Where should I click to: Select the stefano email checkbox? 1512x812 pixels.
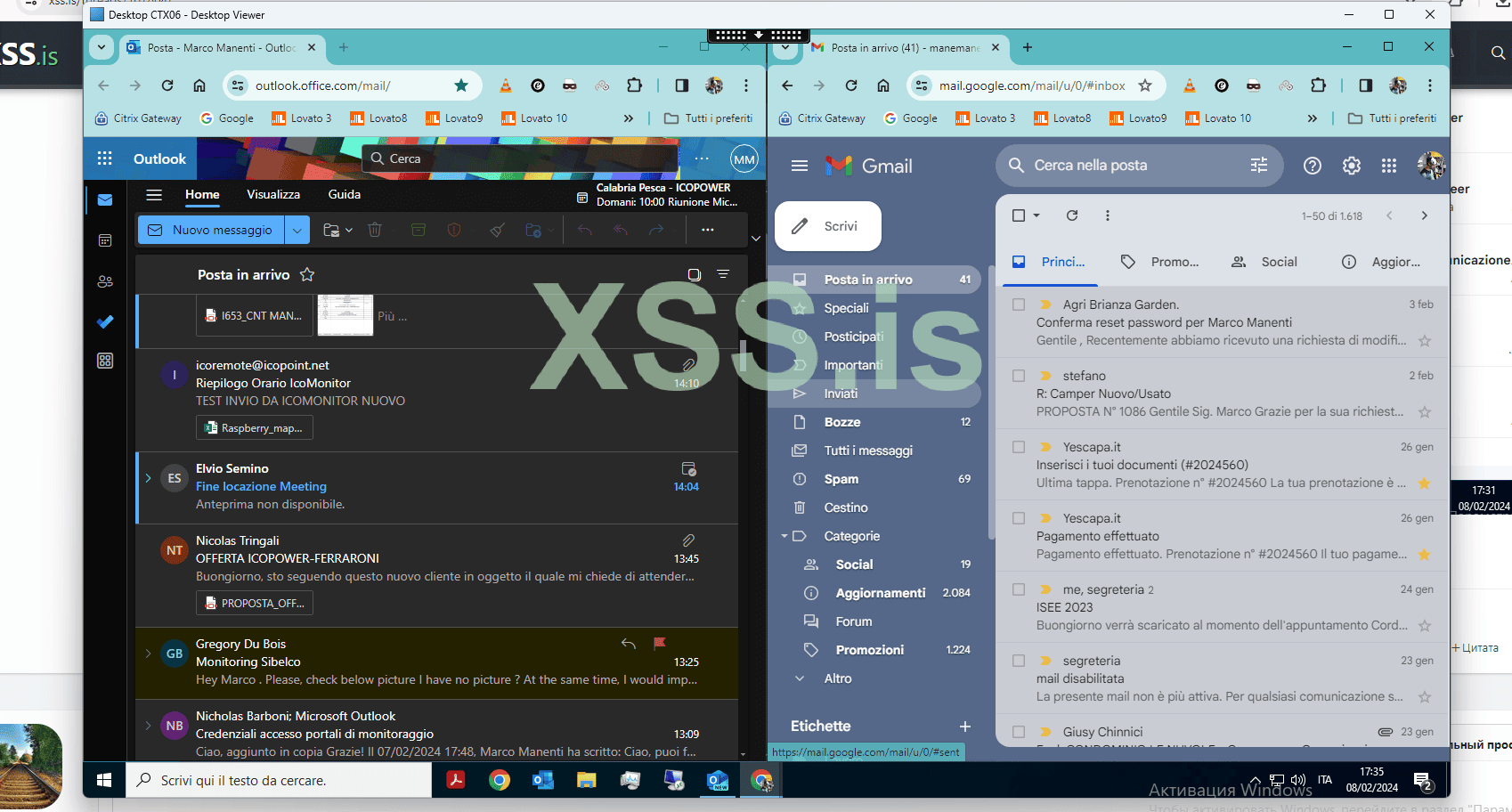click(1019, 376)
